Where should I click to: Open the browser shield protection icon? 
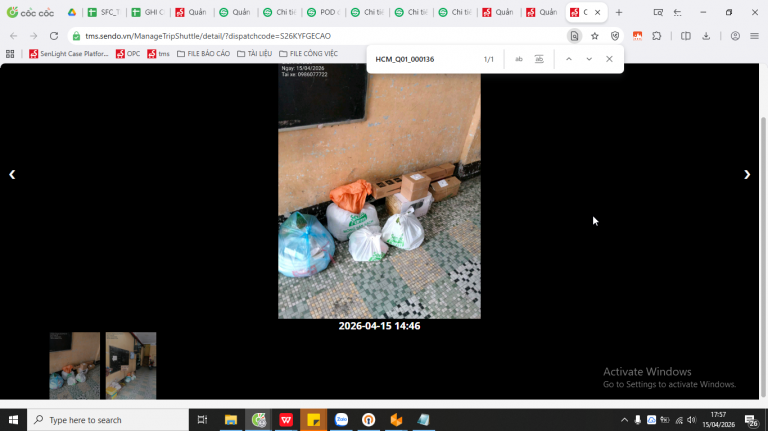[x=615, y=36]
